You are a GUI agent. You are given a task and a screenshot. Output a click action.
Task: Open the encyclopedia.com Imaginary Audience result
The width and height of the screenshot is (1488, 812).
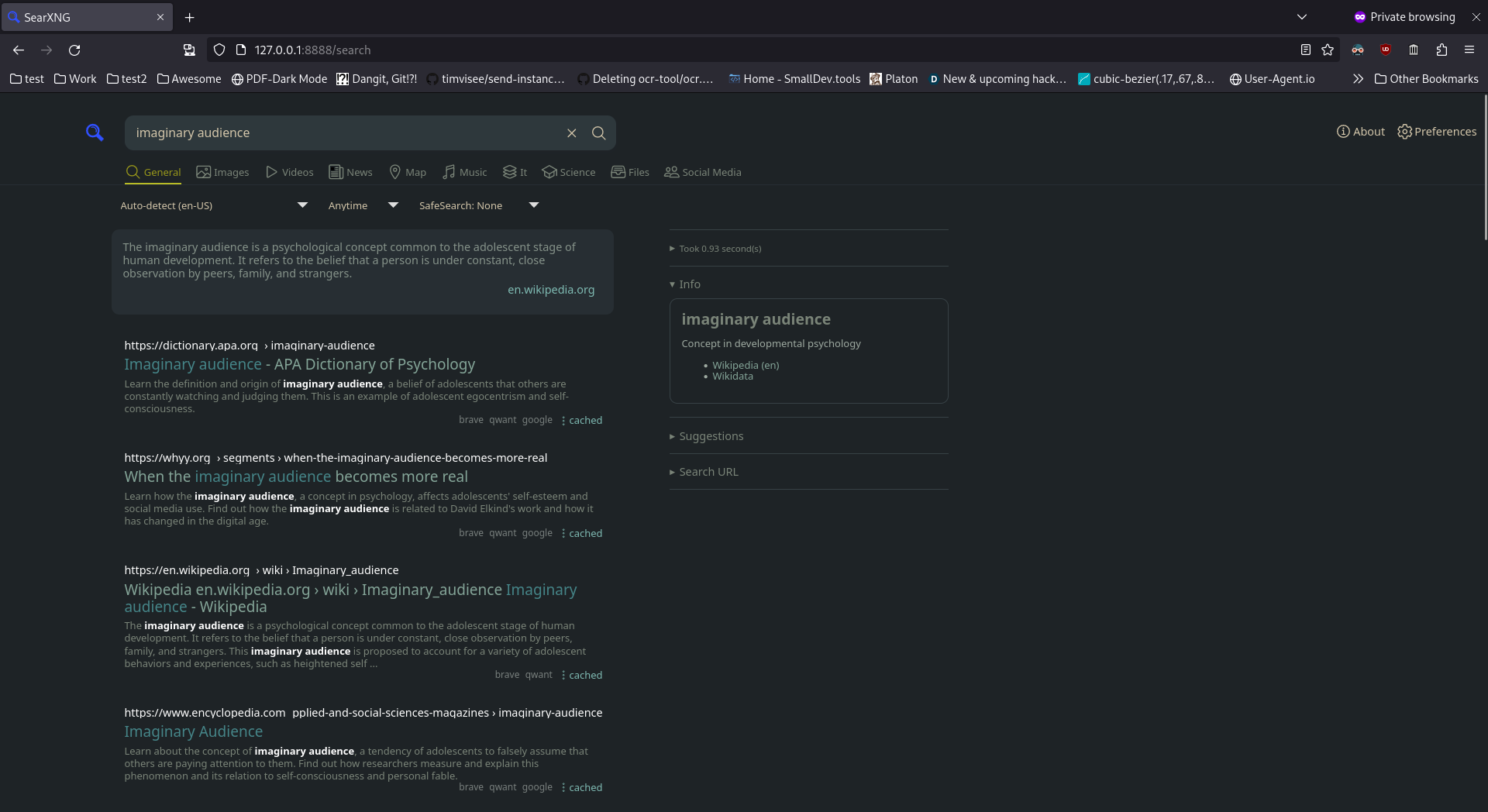click(193, 731)
